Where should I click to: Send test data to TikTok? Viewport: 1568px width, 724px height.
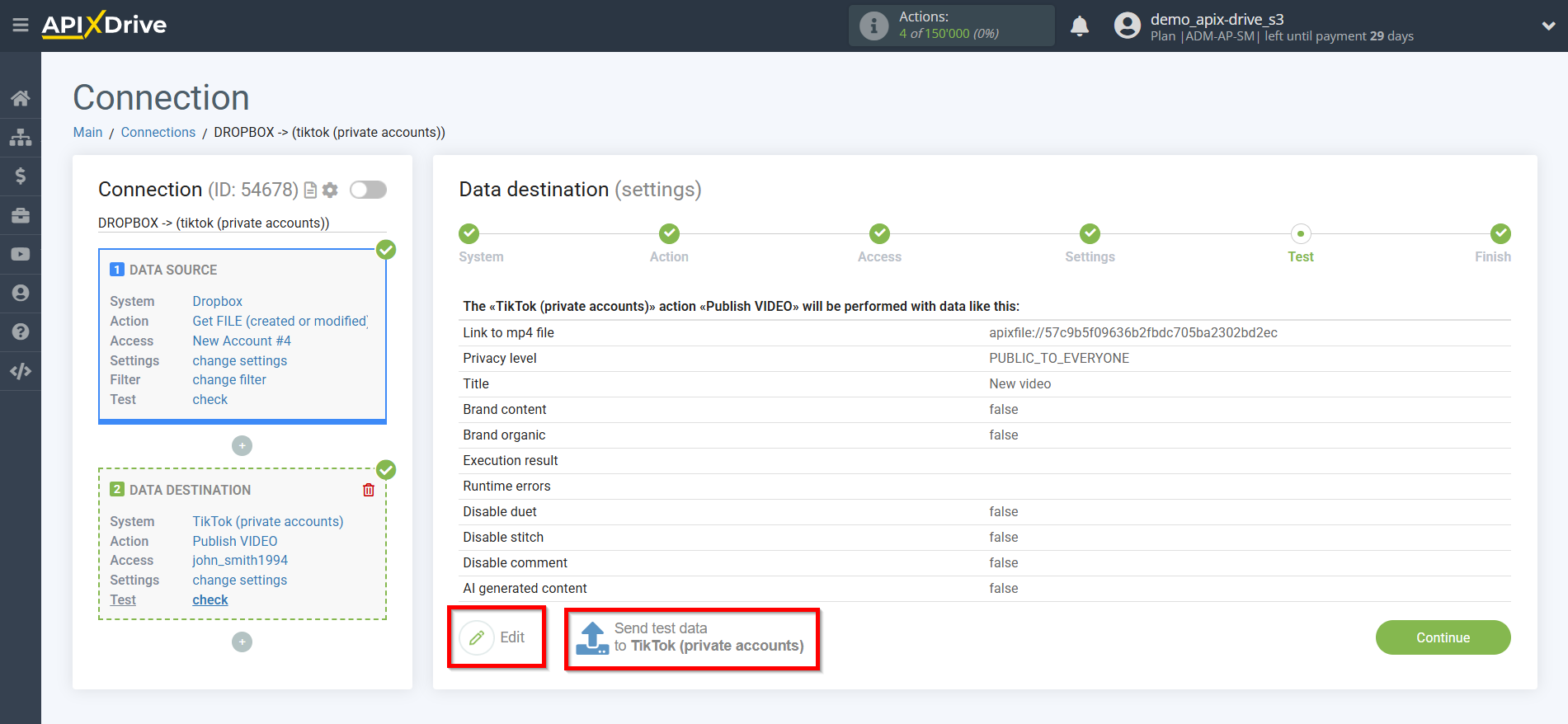[691, 637]
